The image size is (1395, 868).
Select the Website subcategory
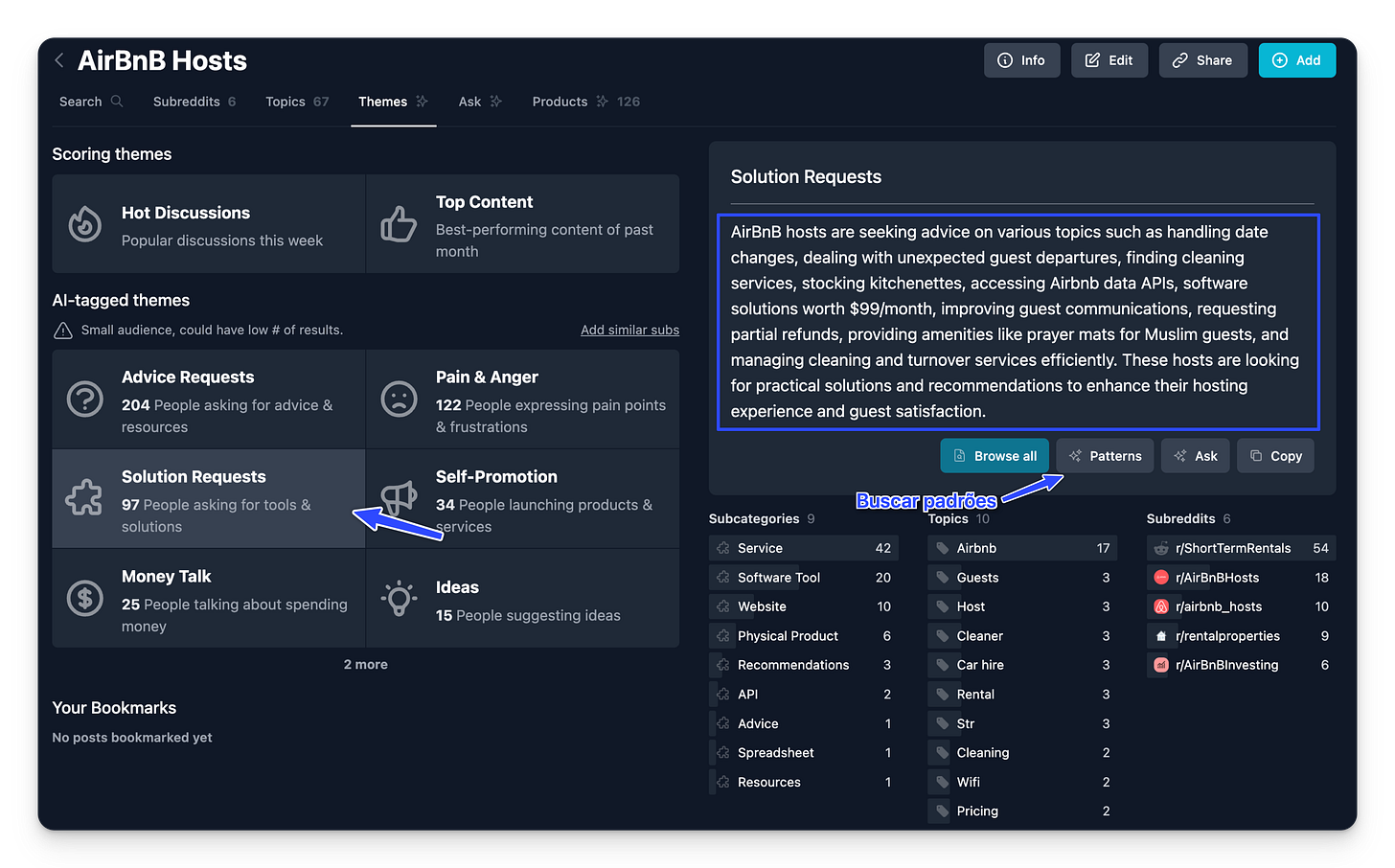coord(803,606)
